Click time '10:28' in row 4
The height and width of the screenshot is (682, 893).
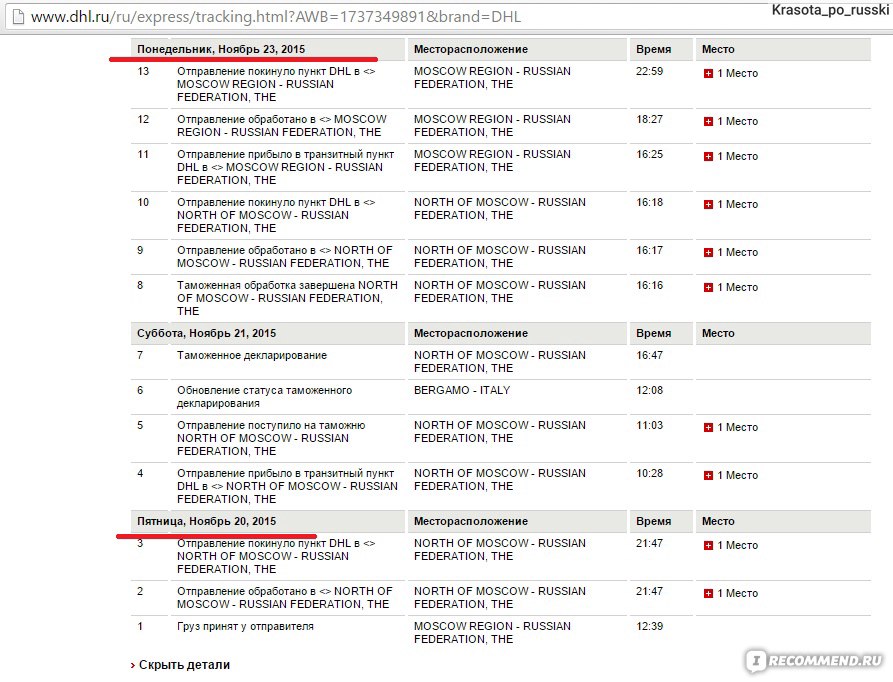649,473
